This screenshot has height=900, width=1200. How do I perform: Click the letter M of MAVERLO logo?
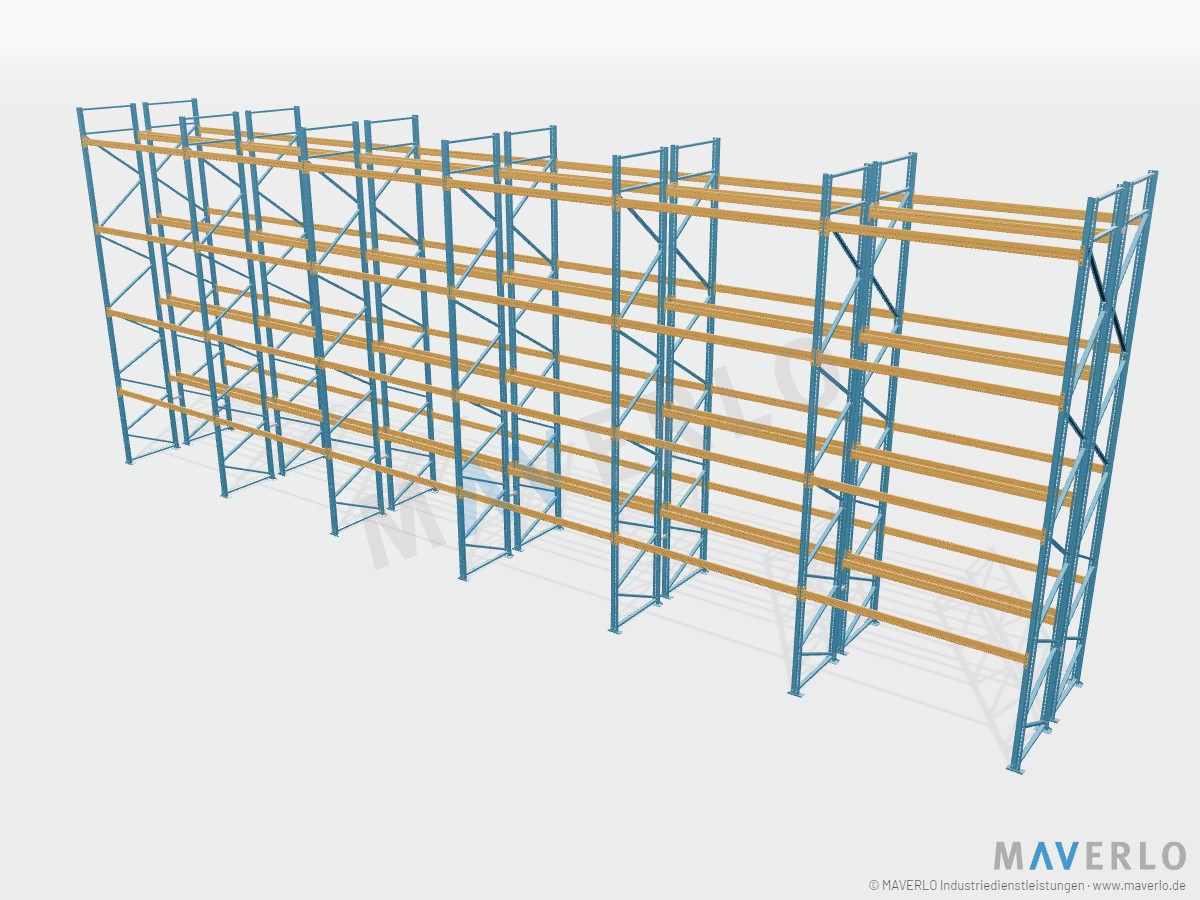(x=1008, y=856)
